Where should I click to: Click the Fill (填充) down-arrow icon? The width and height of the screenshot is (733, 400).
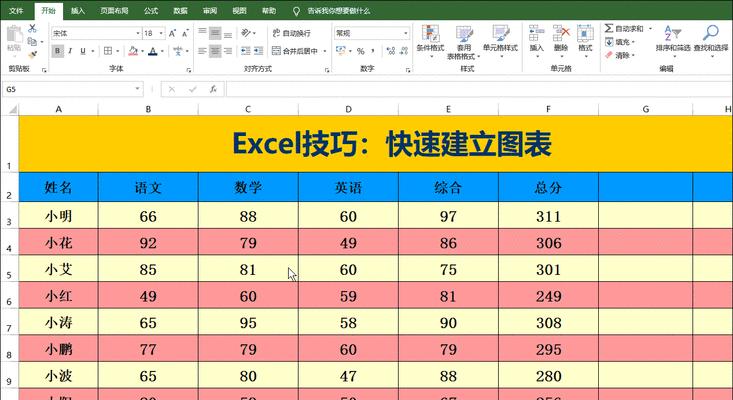coord(609,42)
